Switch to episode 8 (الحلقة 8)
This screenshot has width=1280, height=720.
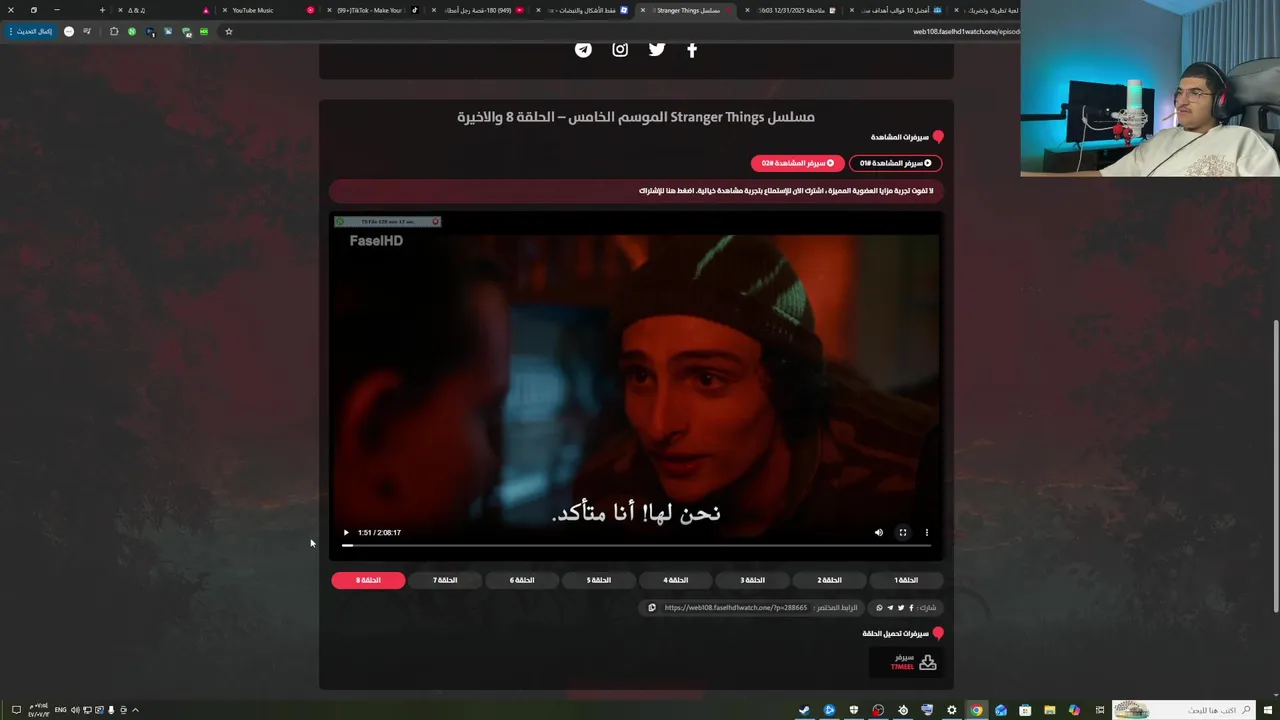369,580
